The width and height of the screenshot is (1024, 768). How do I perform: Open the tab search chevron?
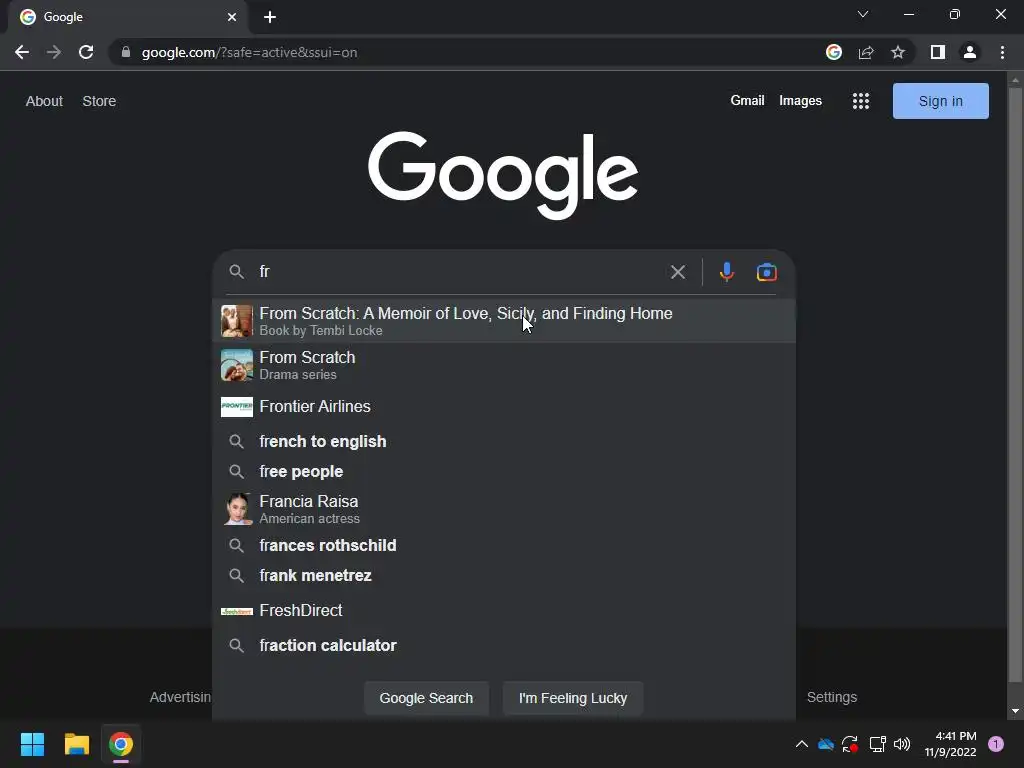coord(863,14)
